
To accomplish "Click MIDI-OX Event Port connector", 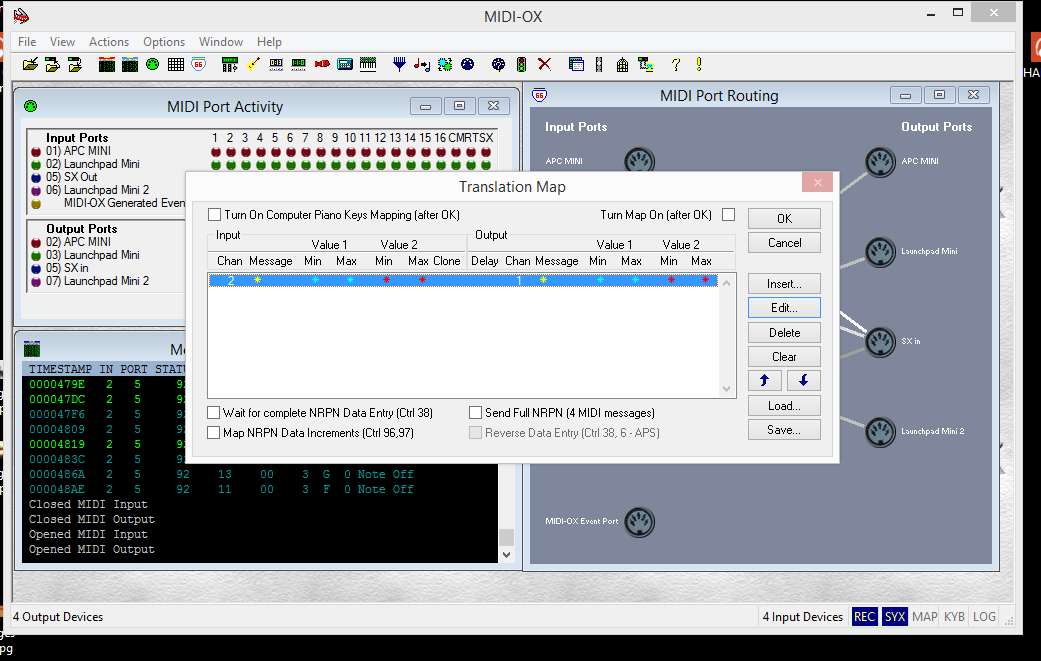I will pos(639,522).
